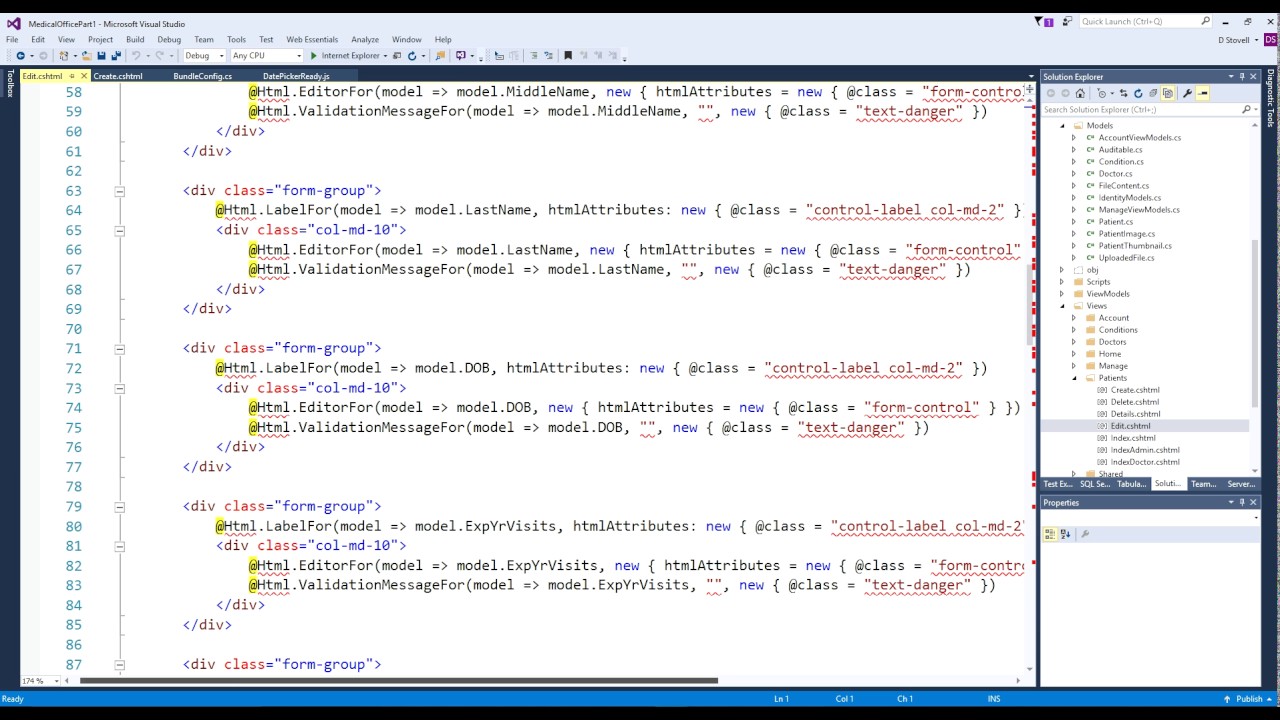Click the New Project toolbar icon
1280x720 pixels.
pos(63,56)
